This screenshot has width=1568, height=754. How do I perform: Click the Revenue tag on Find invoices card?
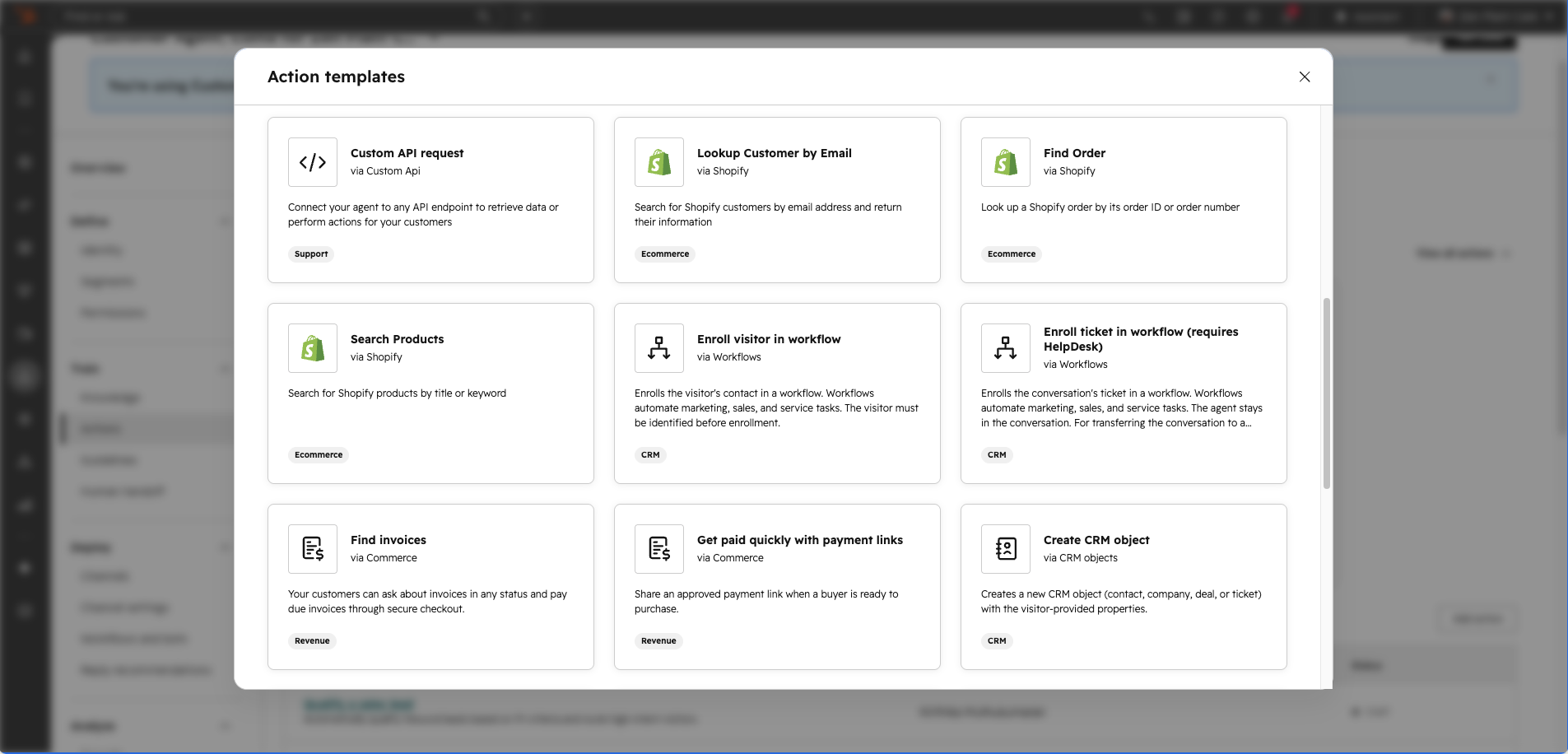pos(312,641)
